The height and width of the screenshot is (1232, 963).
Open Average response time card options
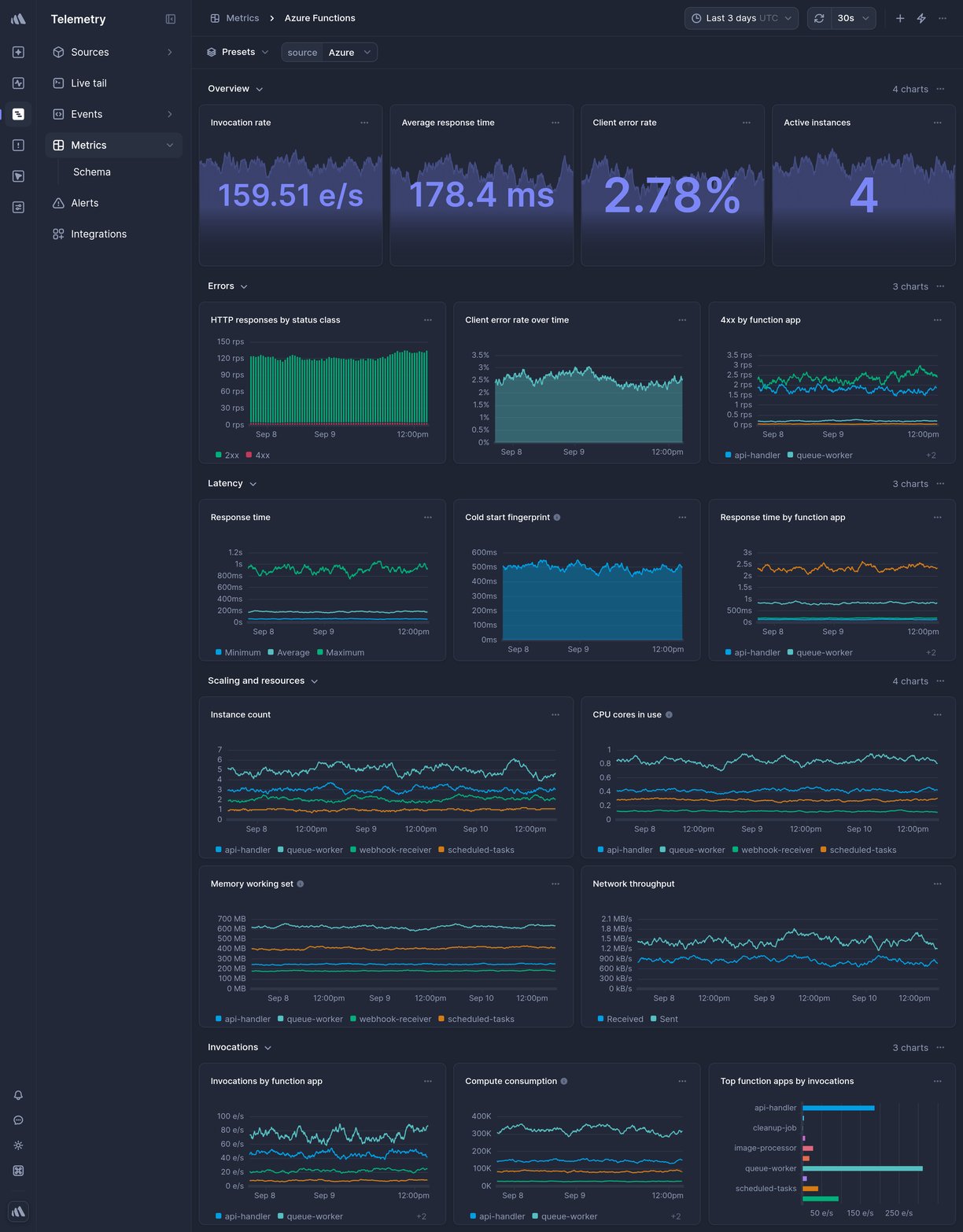(555, 123)
